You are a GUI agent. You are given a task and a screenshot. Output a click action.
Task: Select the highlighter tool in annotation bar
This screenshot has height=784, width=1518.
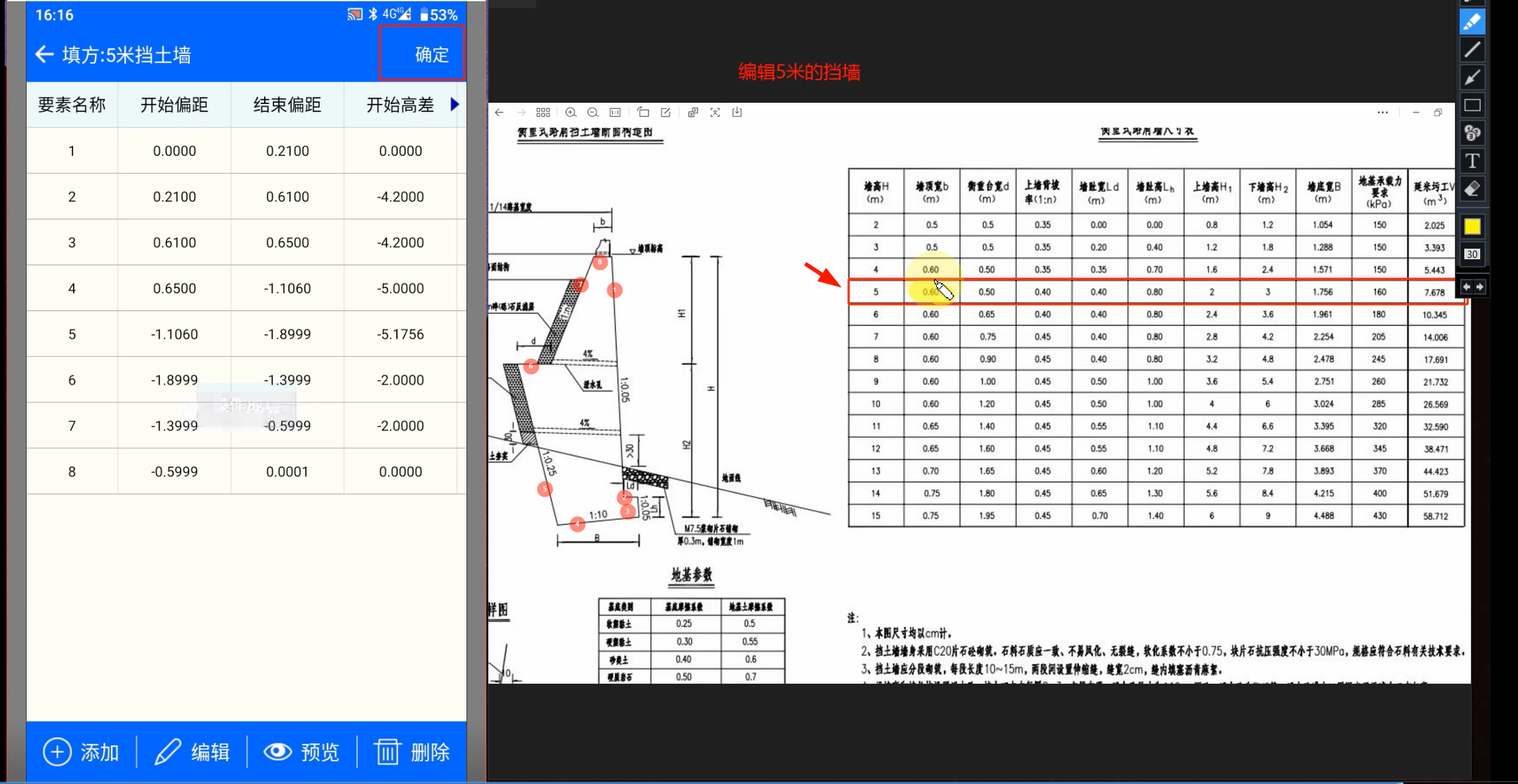click(x=1472, y=22)
